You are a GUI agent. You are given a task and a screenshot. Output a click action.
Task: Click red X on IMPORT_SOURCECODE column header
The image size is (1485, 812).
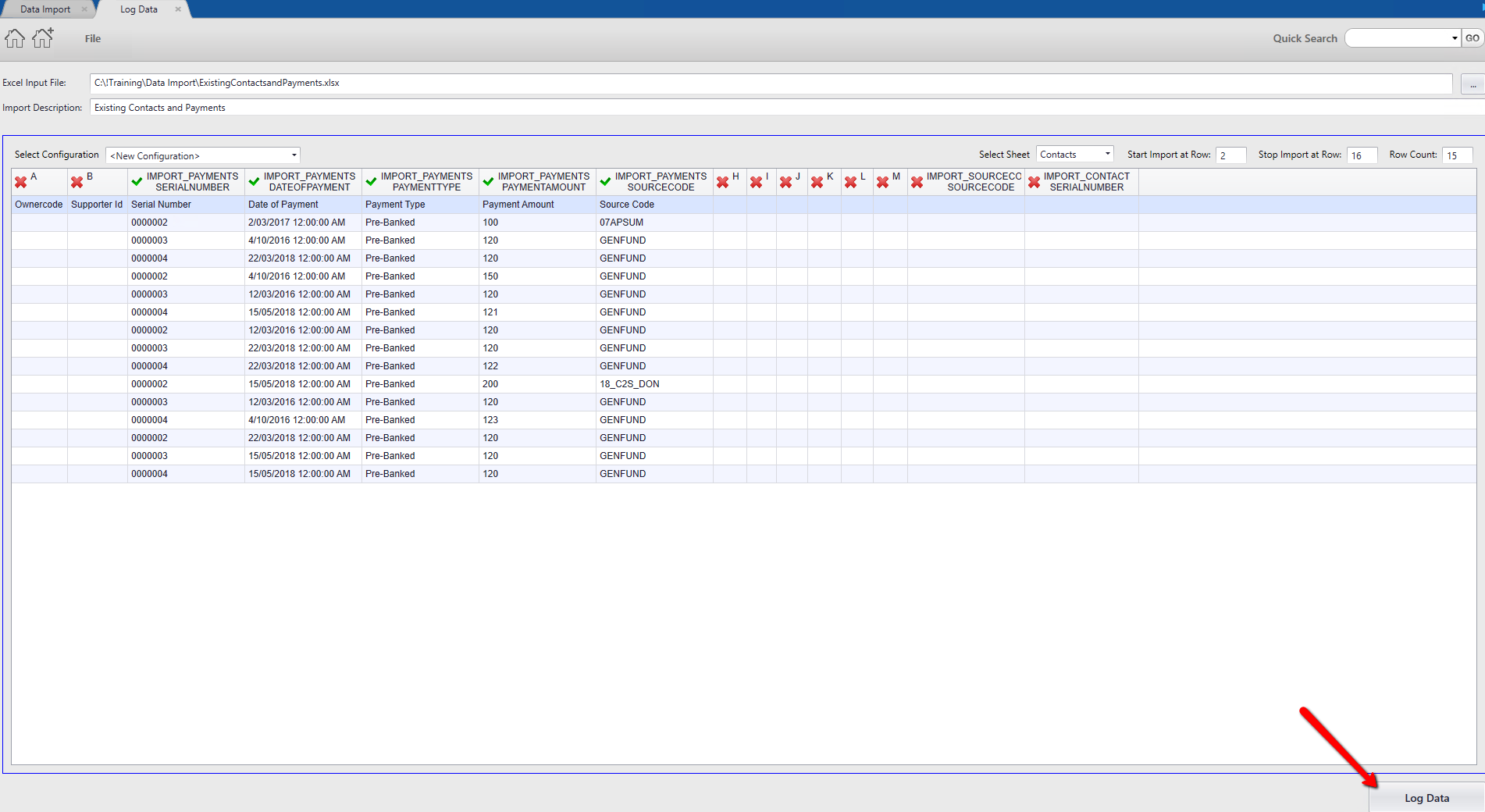[x=917, y=182]
